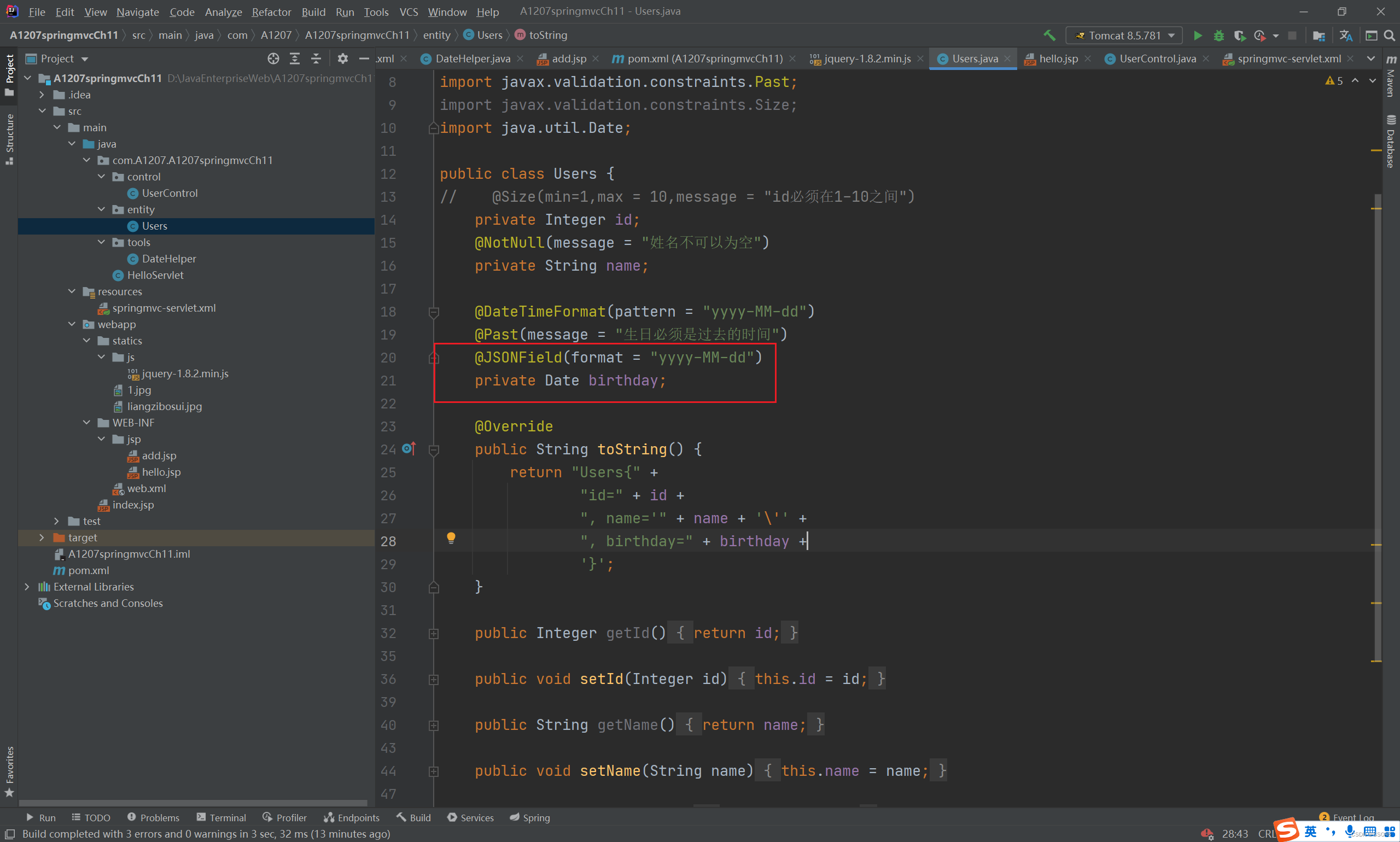Viewport: 1400px width, 842px height.
Task: Open the Profiler tool window
Action: [285, 817]
